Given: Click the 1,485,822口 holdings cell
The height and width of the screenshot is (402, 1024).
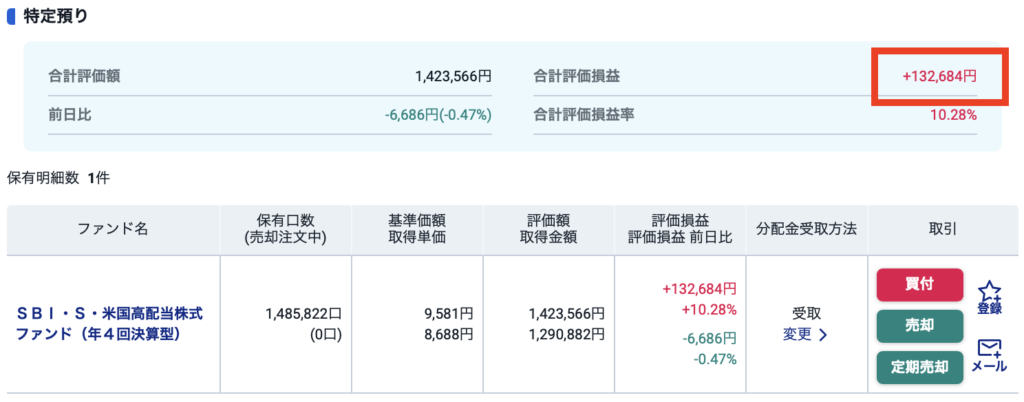Looking at the screenshot, I should 304,313.
